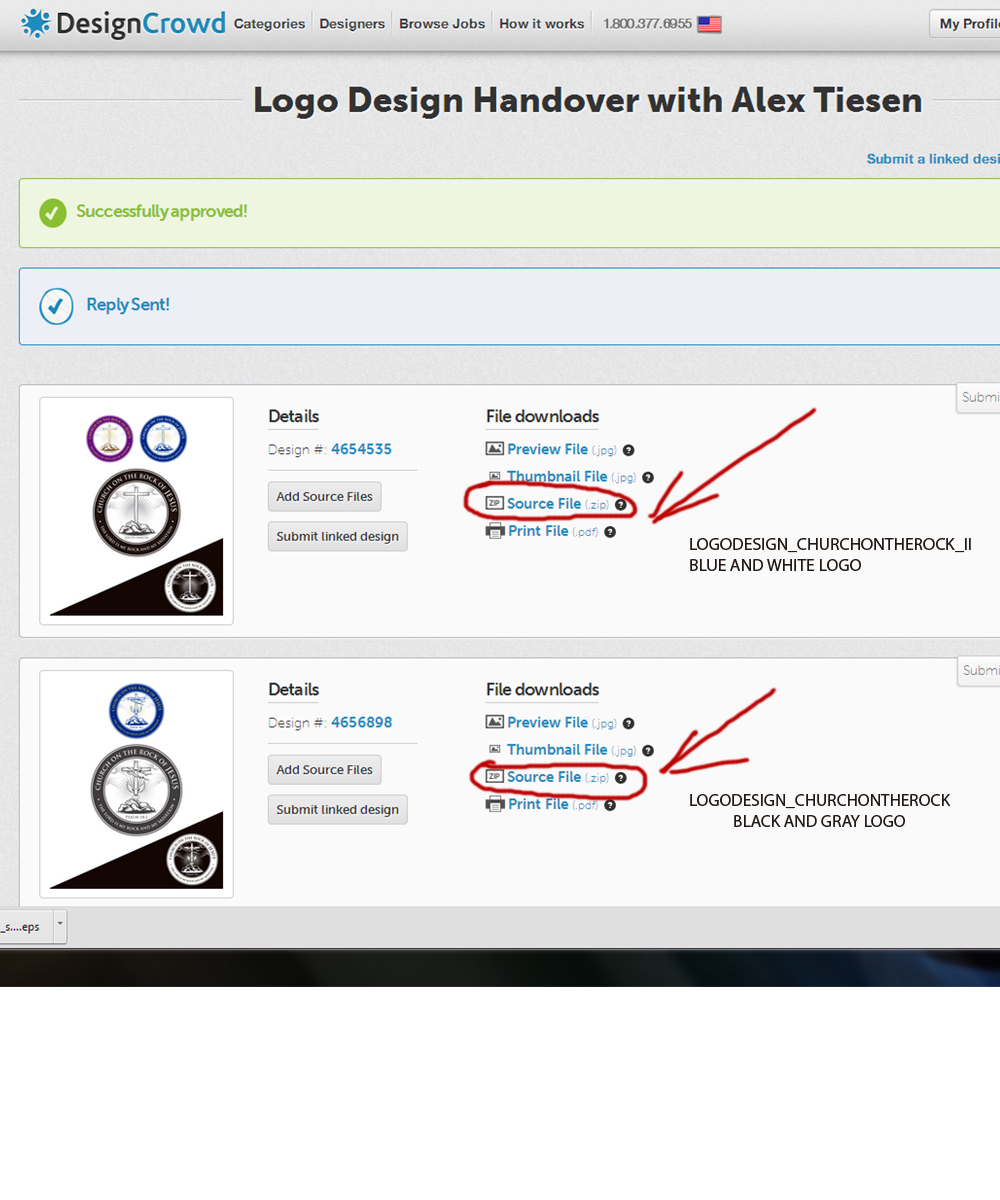Open dropdown arrow of downloaded eps file
The height and width of the screenshot is (1200, 1000).
pyautogui.click(x=60, y=927)
